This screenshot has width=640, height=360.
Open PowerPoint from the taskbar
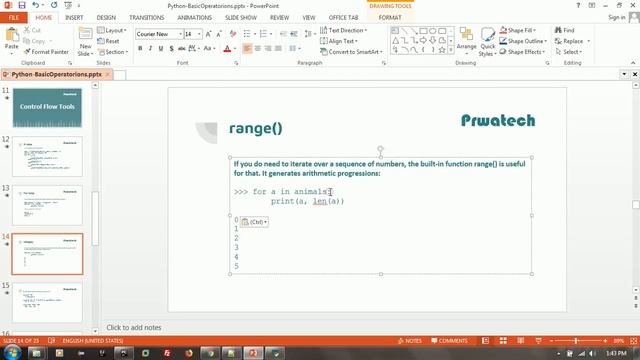pos(253,353)
